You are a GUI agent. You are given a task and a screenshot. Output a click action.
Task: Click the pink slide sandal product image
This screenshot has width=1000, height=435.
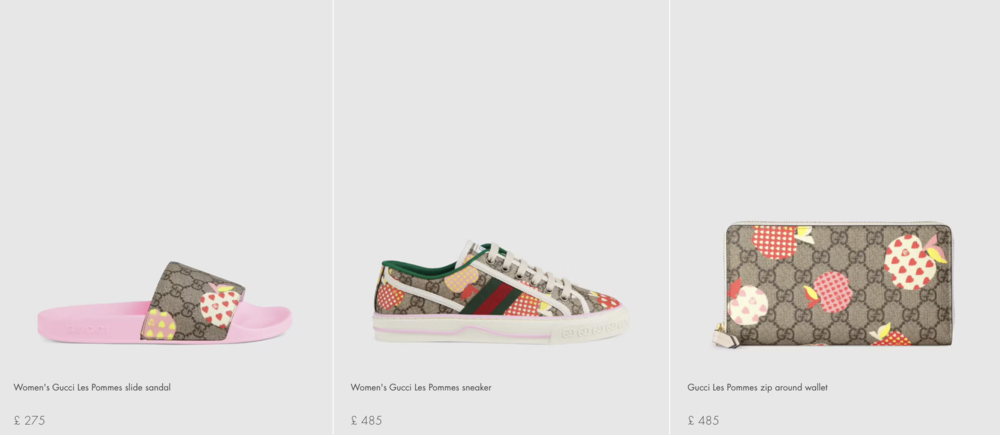coord(165,303)
